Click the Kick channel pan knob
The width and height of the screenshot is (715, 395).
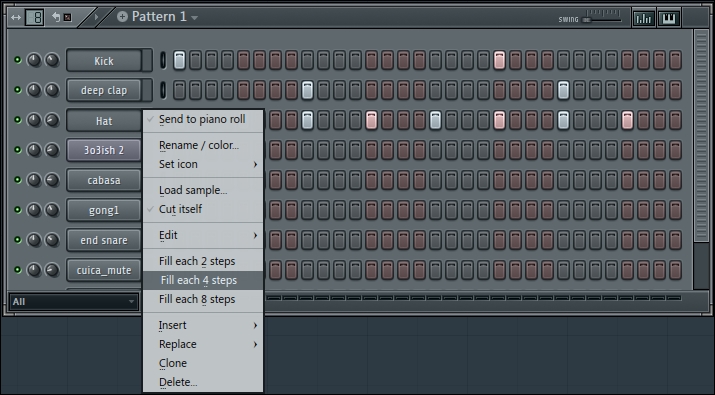(x=34, y=60)
